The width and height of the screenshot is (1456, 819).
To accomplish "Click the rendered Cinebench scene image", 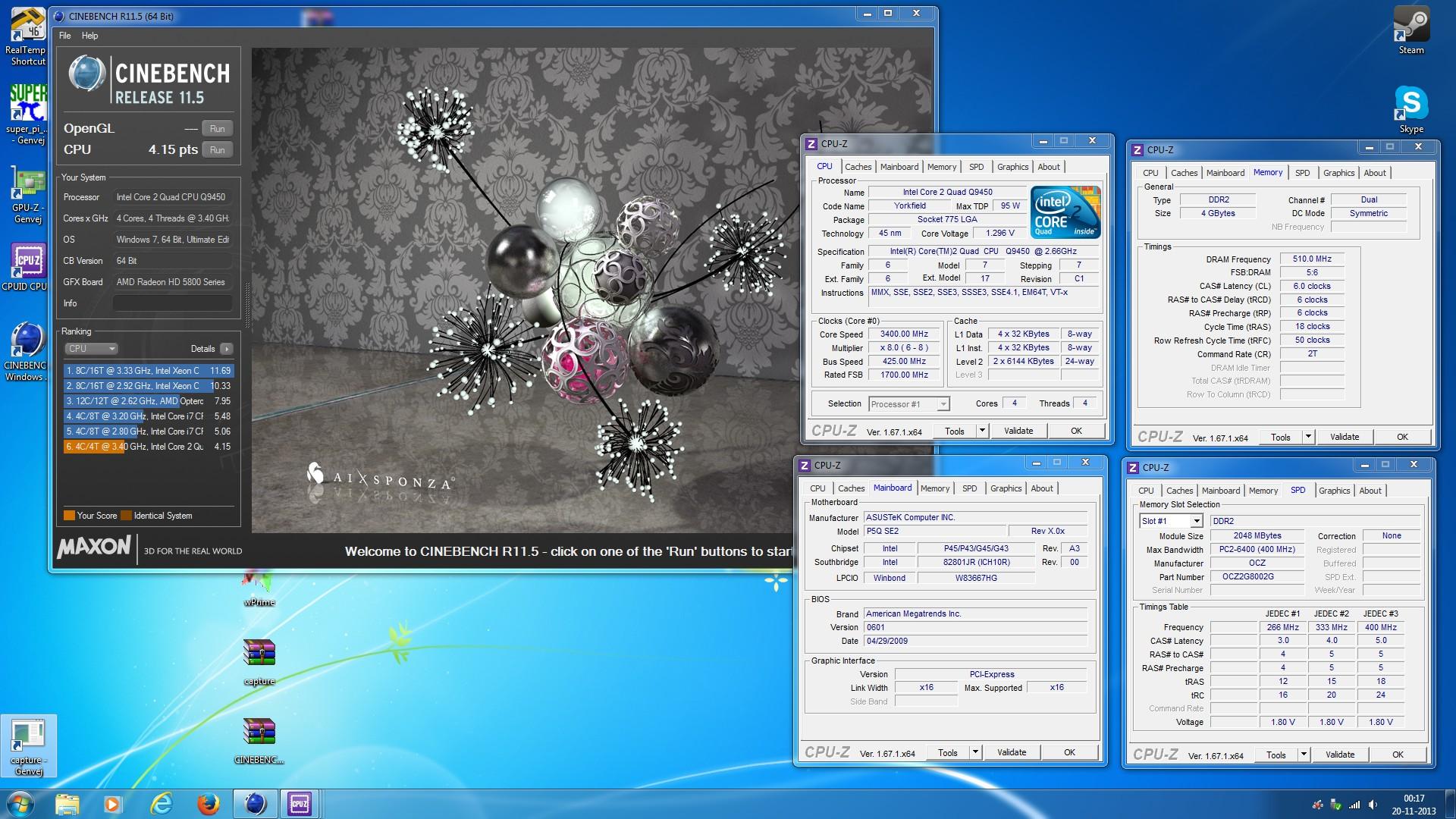I will 591,290.
